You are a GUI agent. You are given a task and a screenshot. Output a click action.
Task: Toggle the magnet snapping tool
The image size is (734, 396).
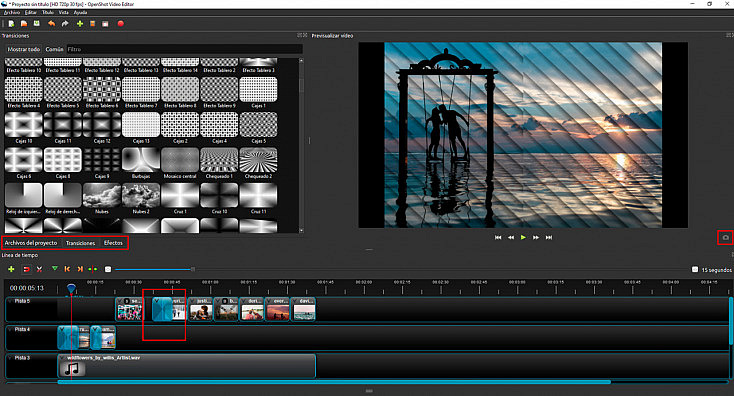click(26, 269)
